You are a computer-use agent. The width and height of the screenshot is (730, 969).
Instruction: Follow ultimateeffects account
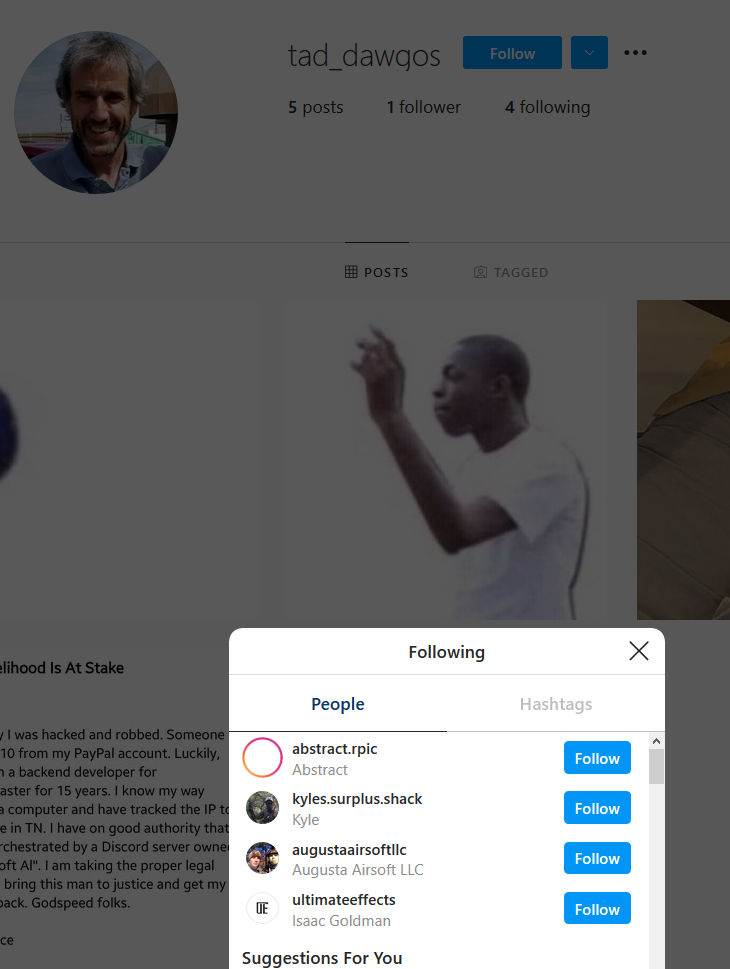tap(597, 908)
